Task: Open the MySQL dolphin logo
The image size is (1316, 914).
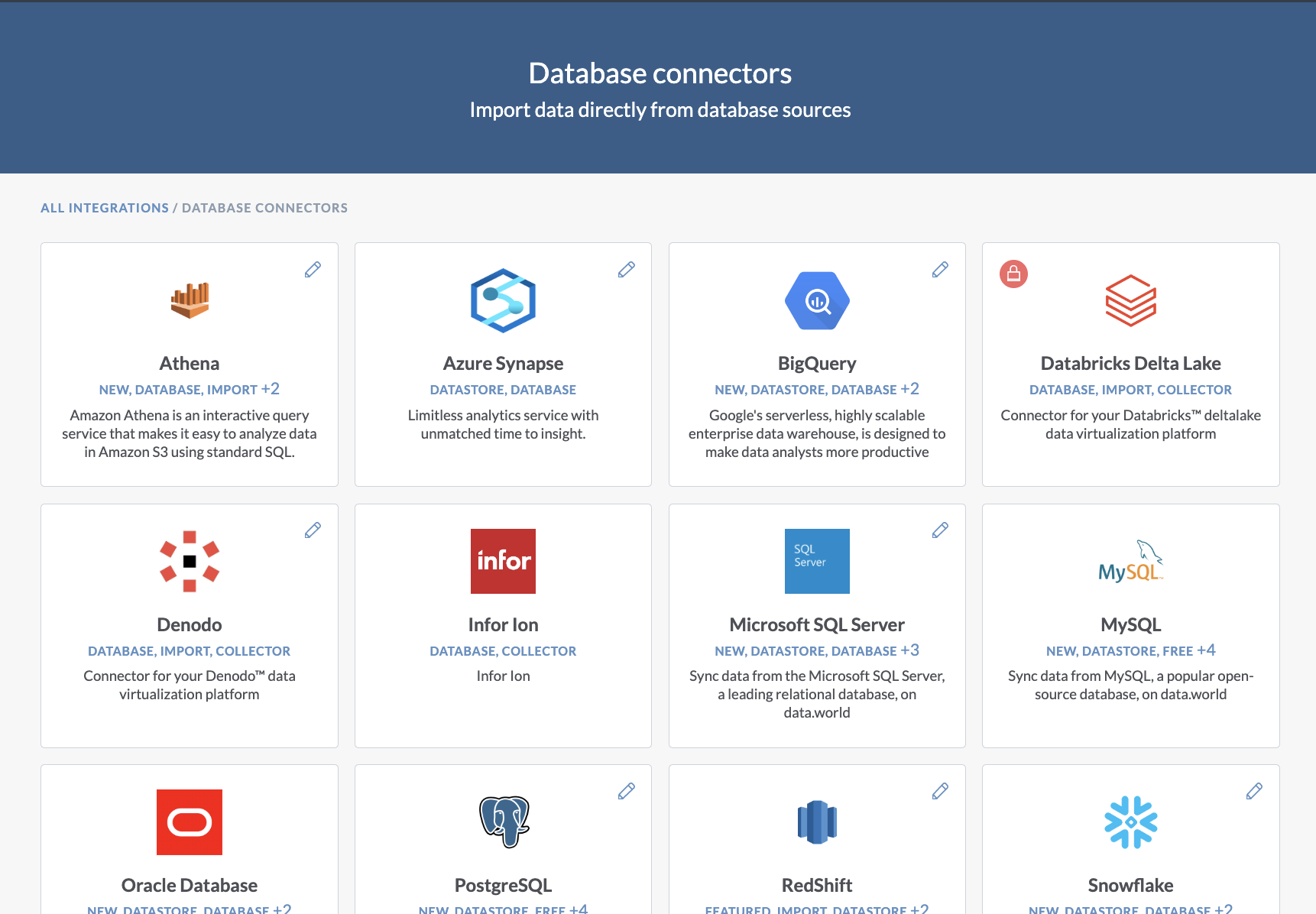Action: (x=1131, y=561)
